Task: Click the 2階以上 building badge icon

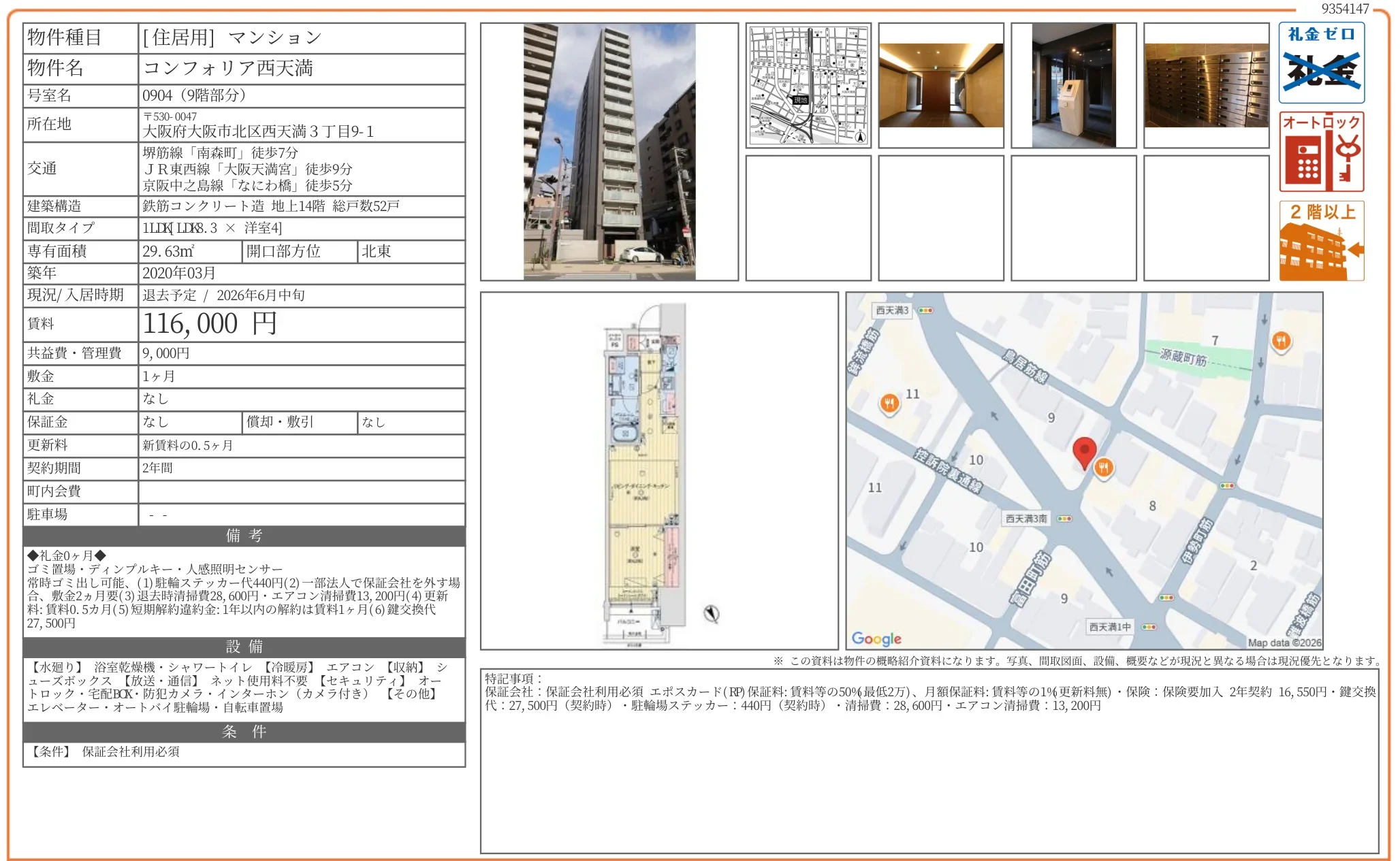Action: 1321,241
